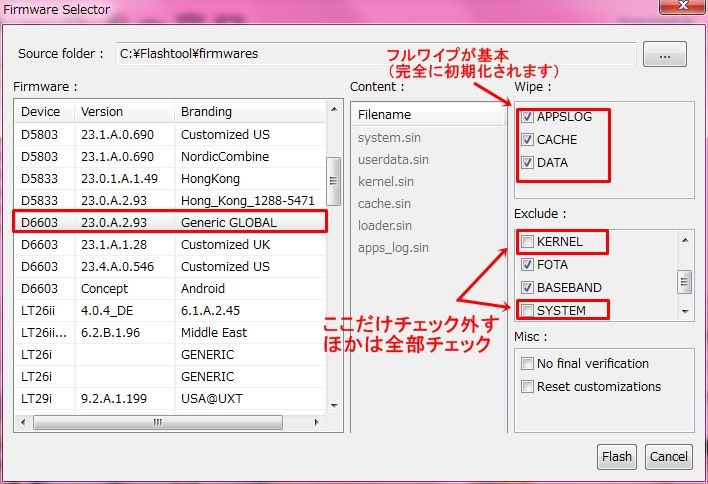Select D5833 Hong_Kong_1288-5471 firmware row
The height and width of the screenshot is (484, 708).
(x=170, y=200)
